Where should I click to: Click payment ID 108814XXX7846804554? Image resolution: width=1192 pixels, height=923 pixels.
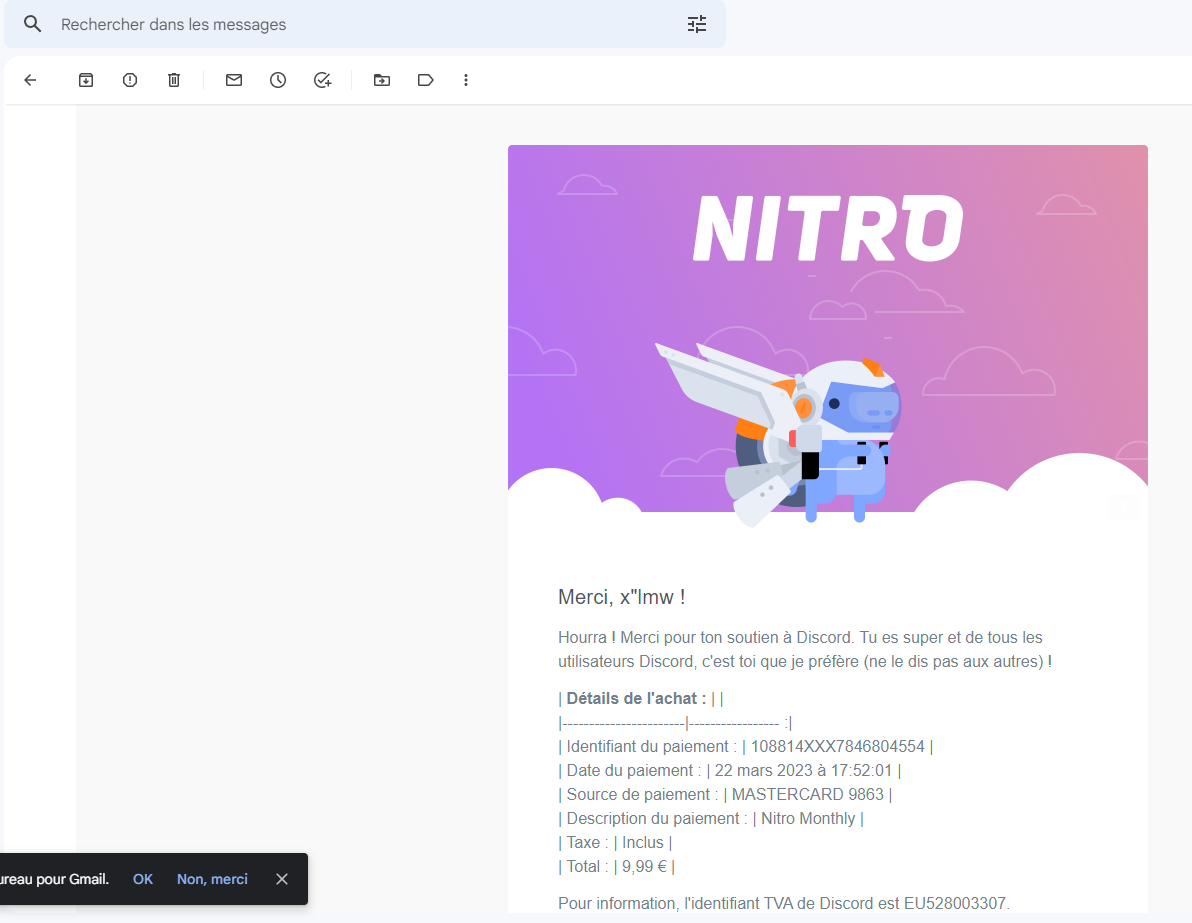838,747
